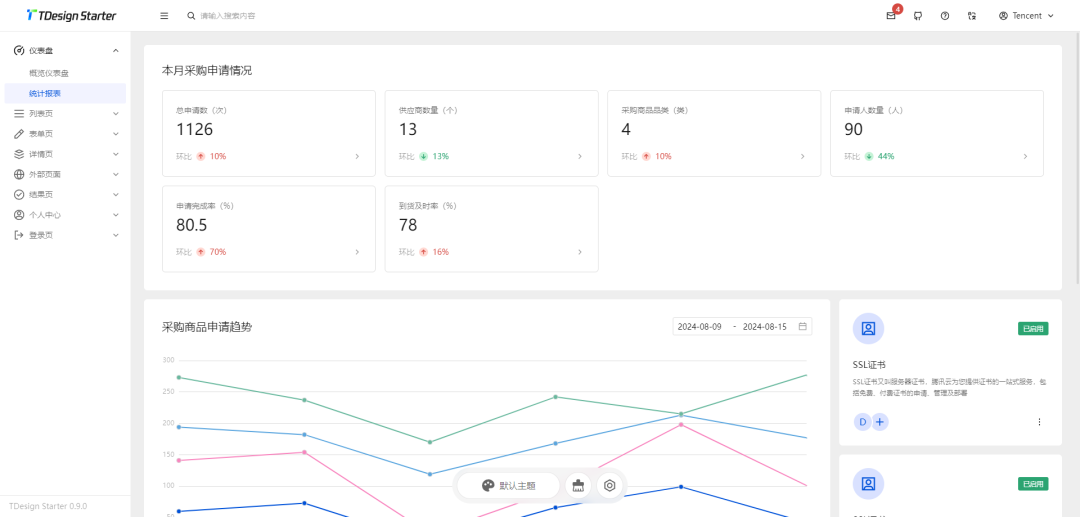Open the GitHub repository icon

[918, 16]
